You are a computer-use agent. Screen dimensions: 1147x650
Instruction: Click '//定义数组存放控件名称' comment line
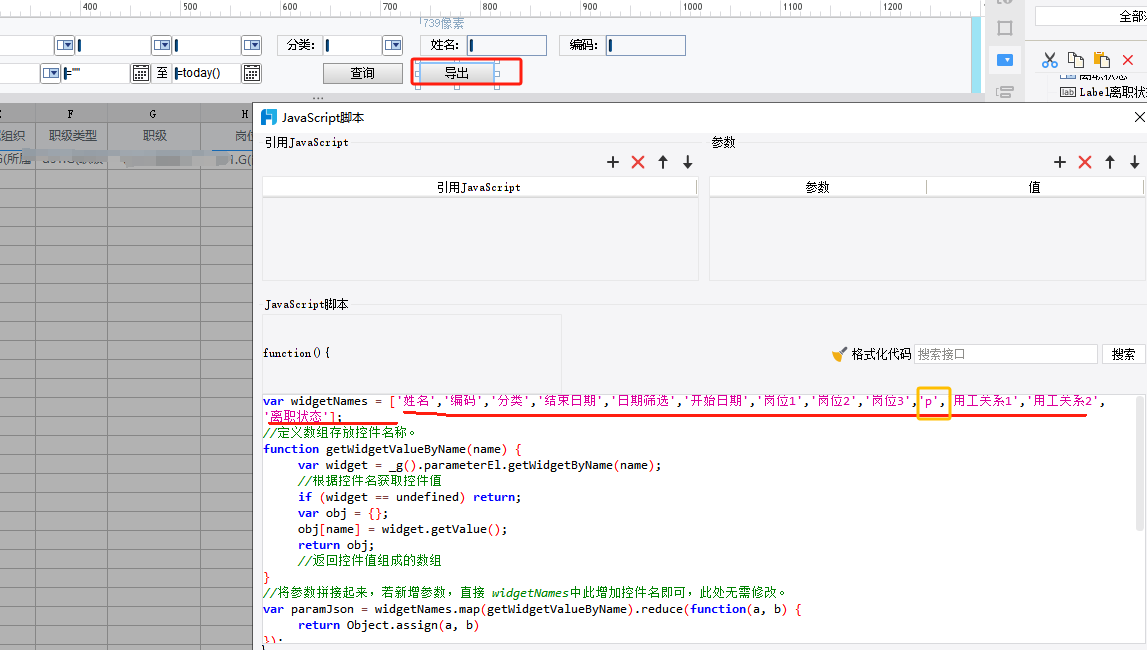tap(339, 433)
